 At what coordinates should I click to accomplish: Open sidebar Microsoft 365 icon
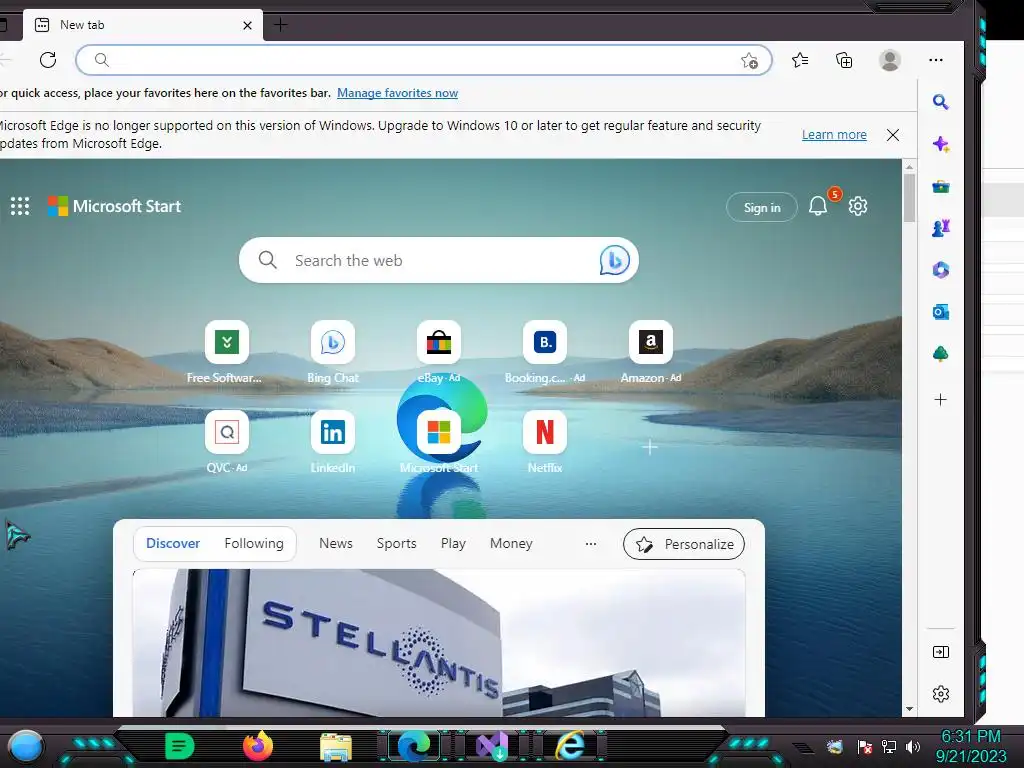click(x=940, y=270)
